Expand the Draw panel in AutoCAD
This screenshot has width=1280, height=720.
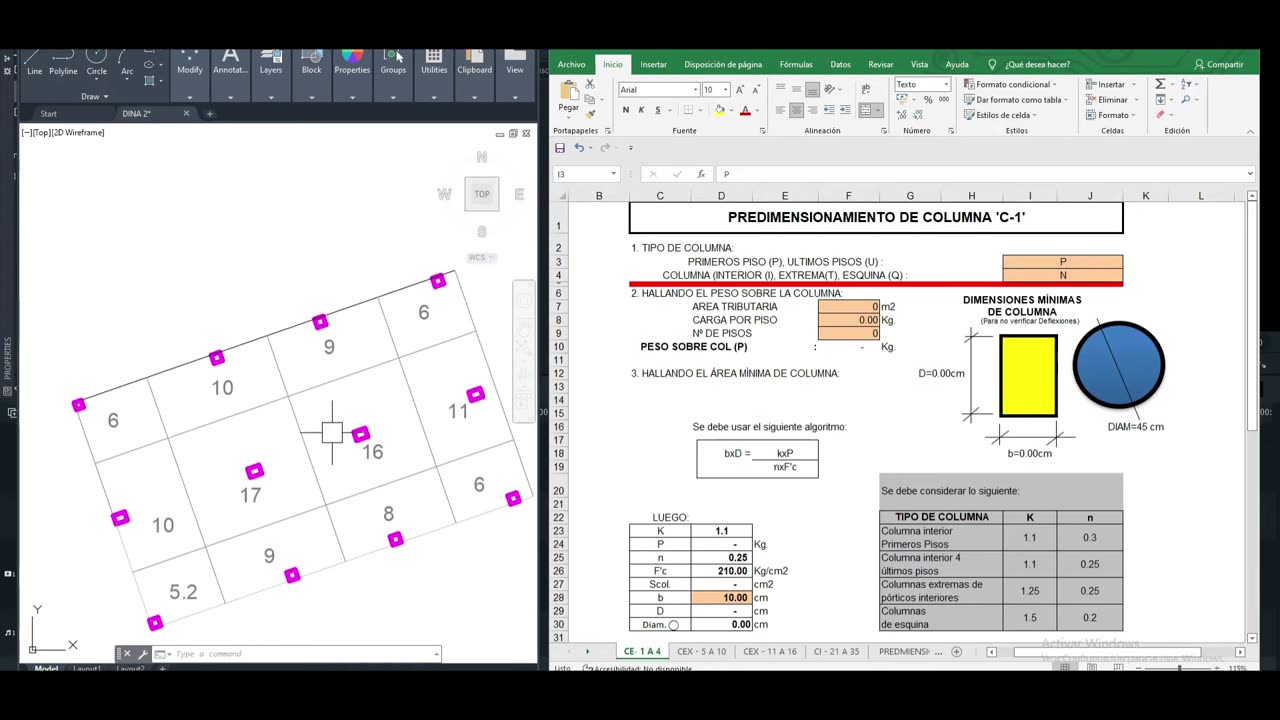[93, 97]
